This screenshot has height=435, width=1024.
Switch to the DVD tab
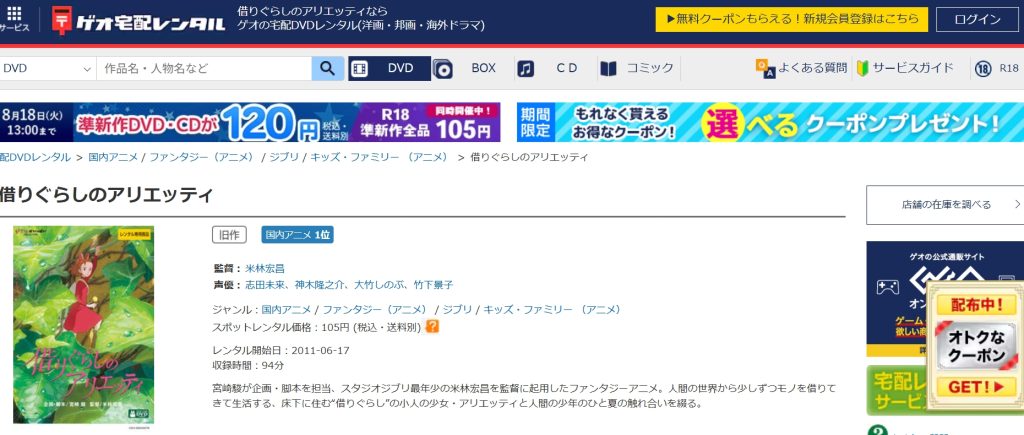(x=389, y=68)
